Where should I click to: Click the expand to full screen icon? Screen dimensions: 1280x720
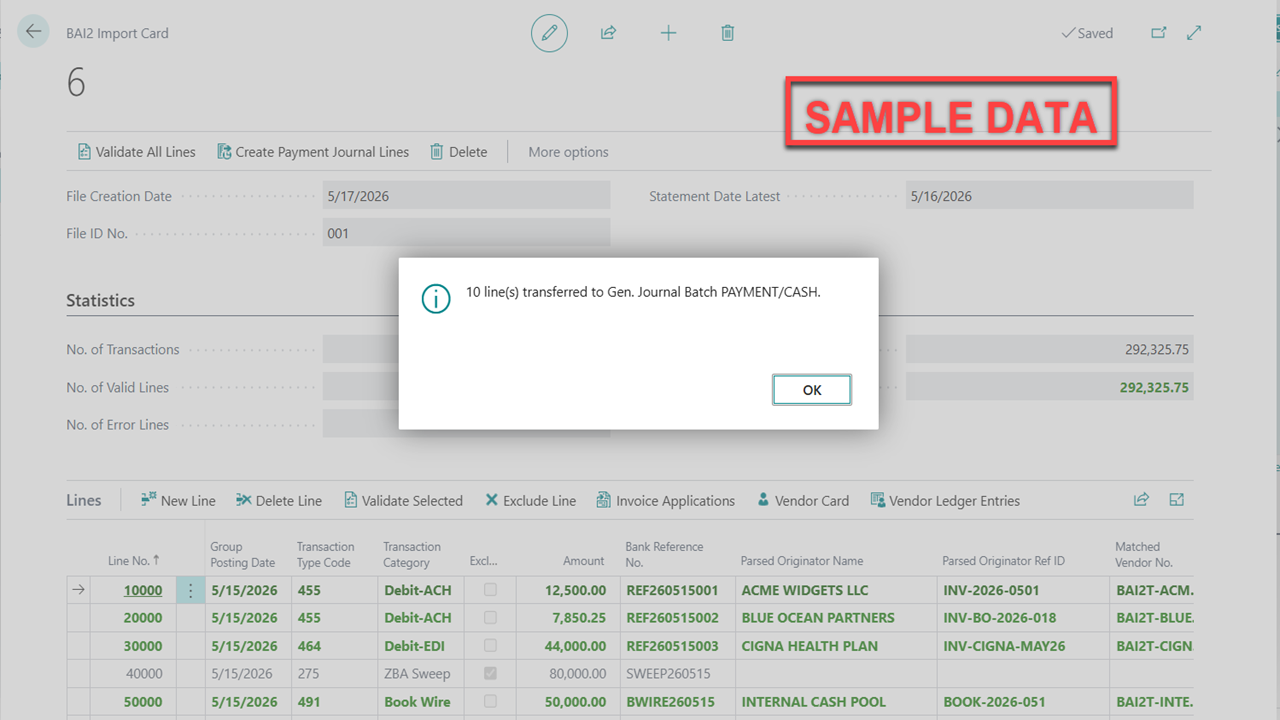(x=1194, y=33)
